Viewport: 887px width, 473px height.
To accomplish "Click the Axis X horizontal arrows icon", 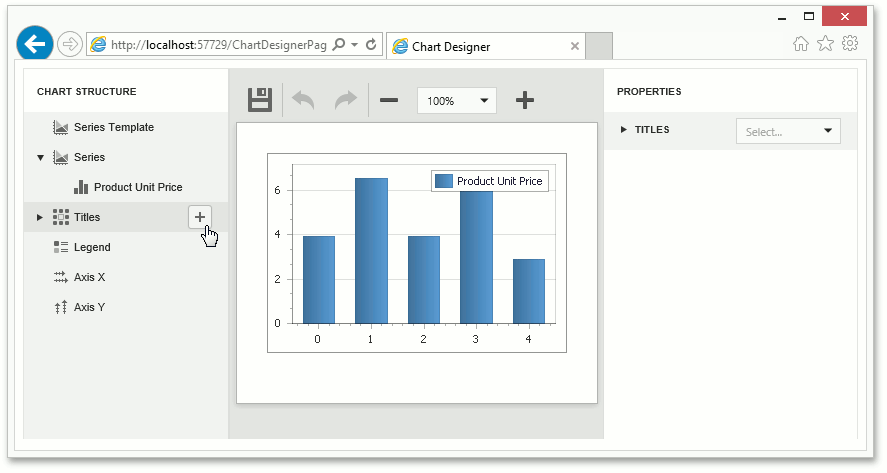I will point(61,277).
